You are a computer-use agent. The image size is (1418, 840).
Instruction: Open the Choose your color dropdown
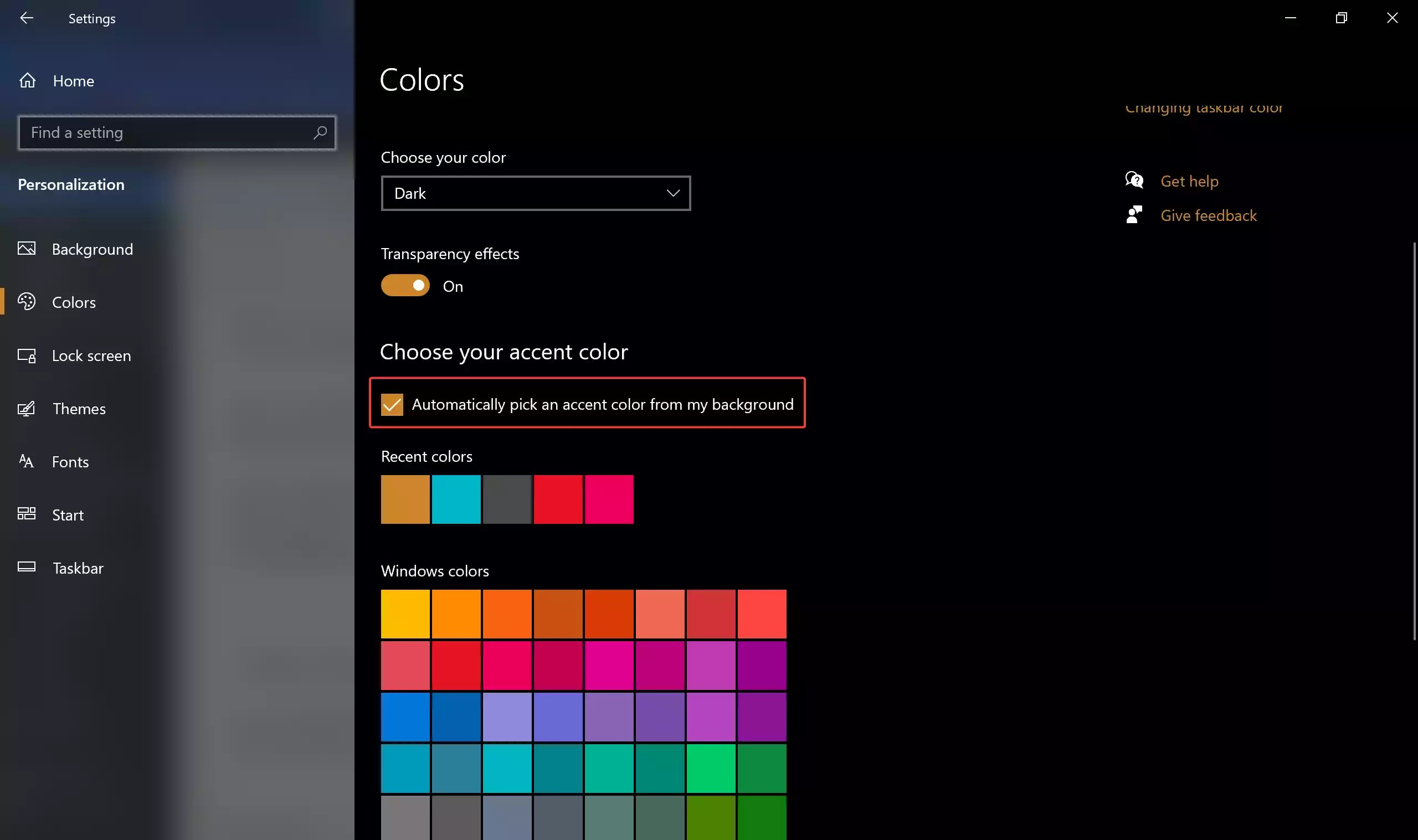click(x=535, y=193)
